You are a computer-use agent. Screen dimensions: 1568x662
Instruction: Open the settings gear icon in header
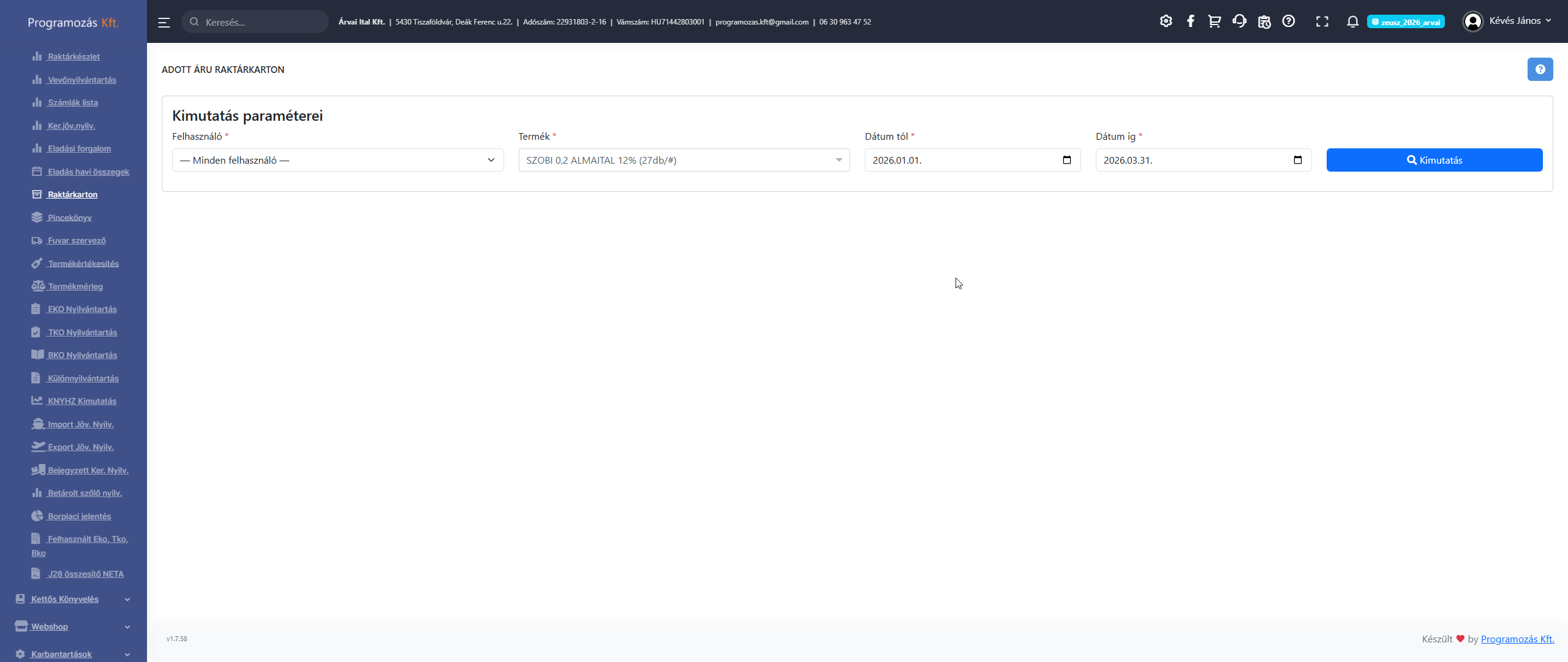click(1166, 21)
